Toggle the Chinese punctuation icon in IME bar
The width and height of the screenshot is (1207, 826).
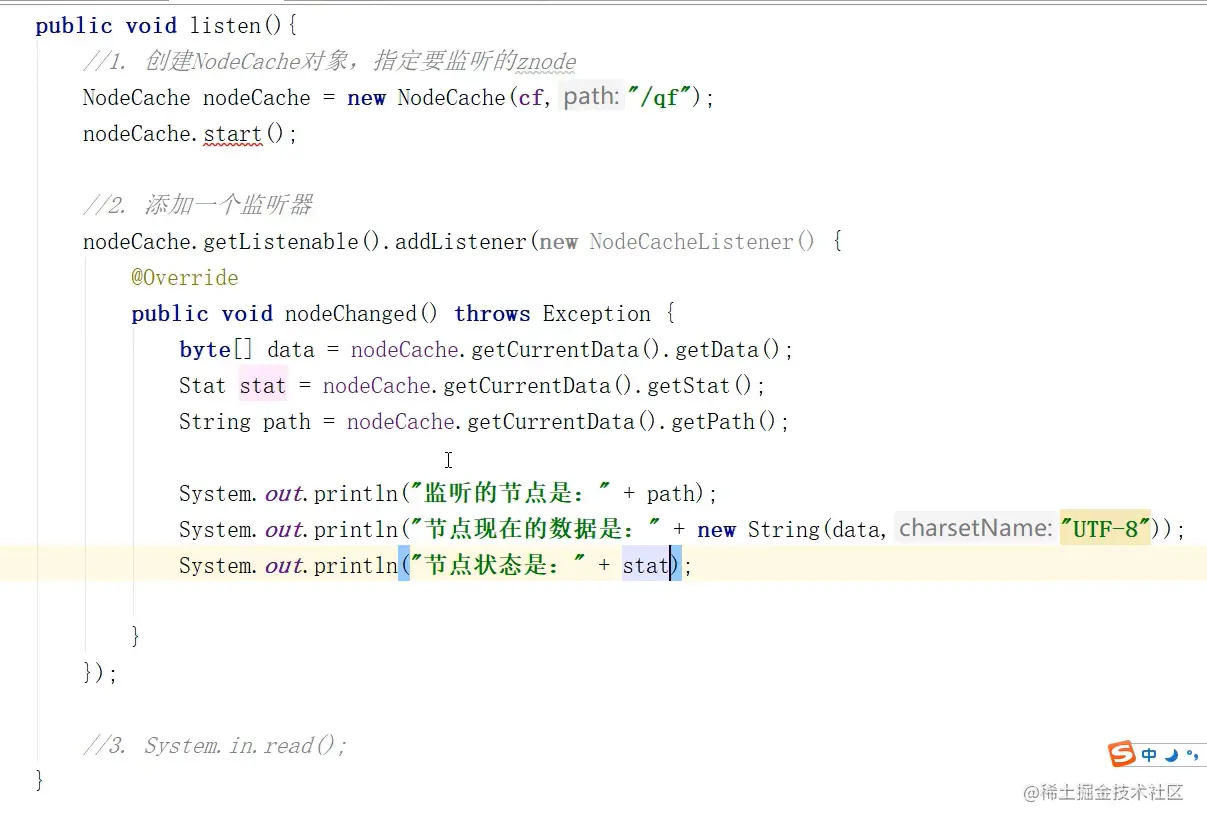[x=1192, y=755]
